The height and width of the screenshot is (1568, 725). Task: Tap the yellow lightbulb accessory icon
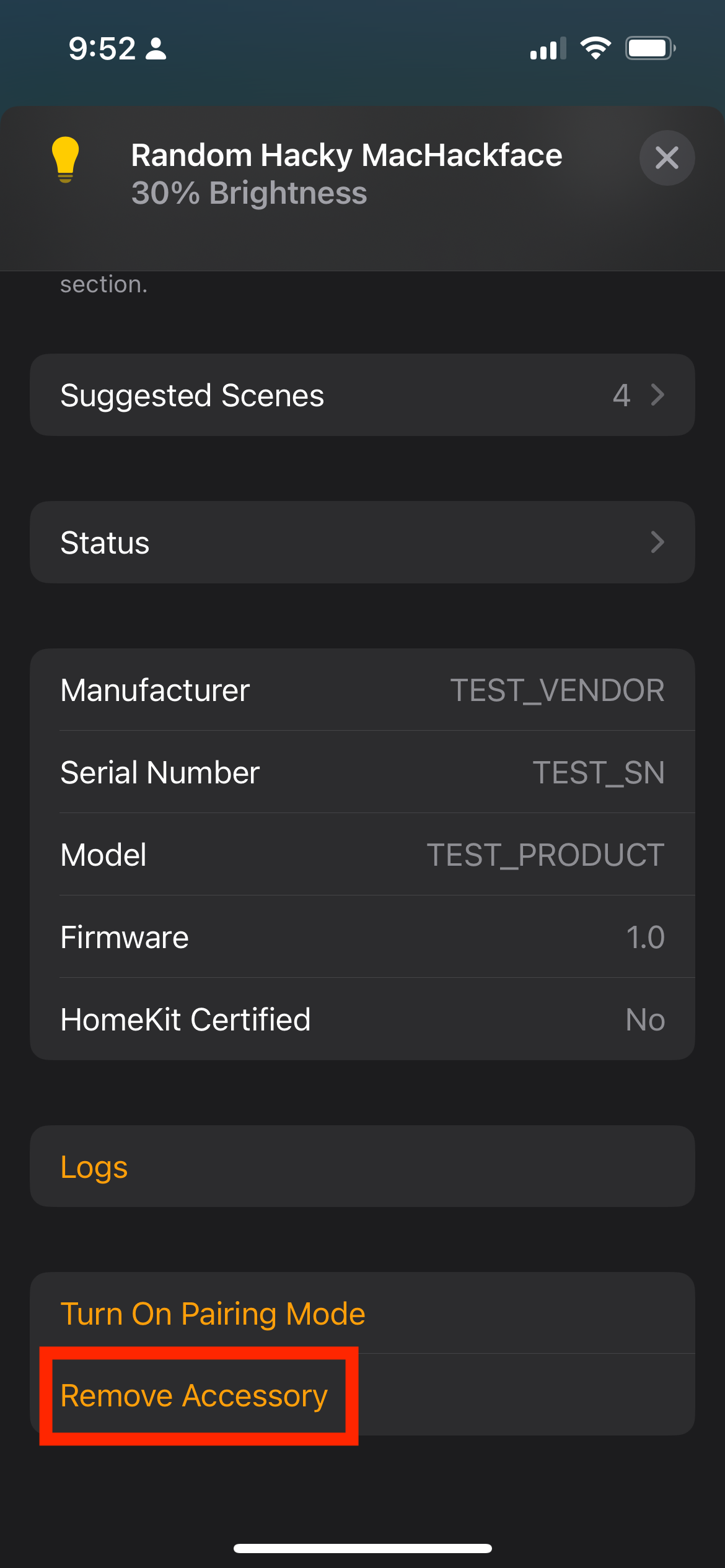(65, 159)
